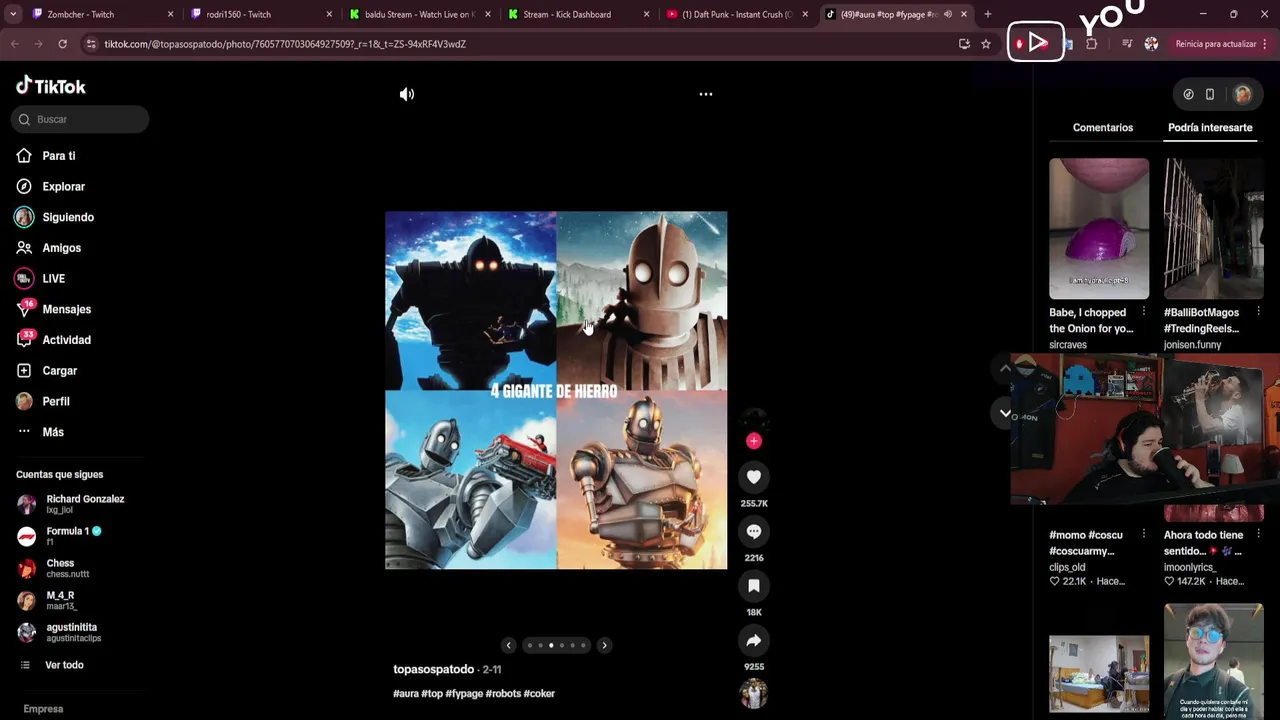
Task: Go to next video with down arrow
Action: pos(1005,412)
